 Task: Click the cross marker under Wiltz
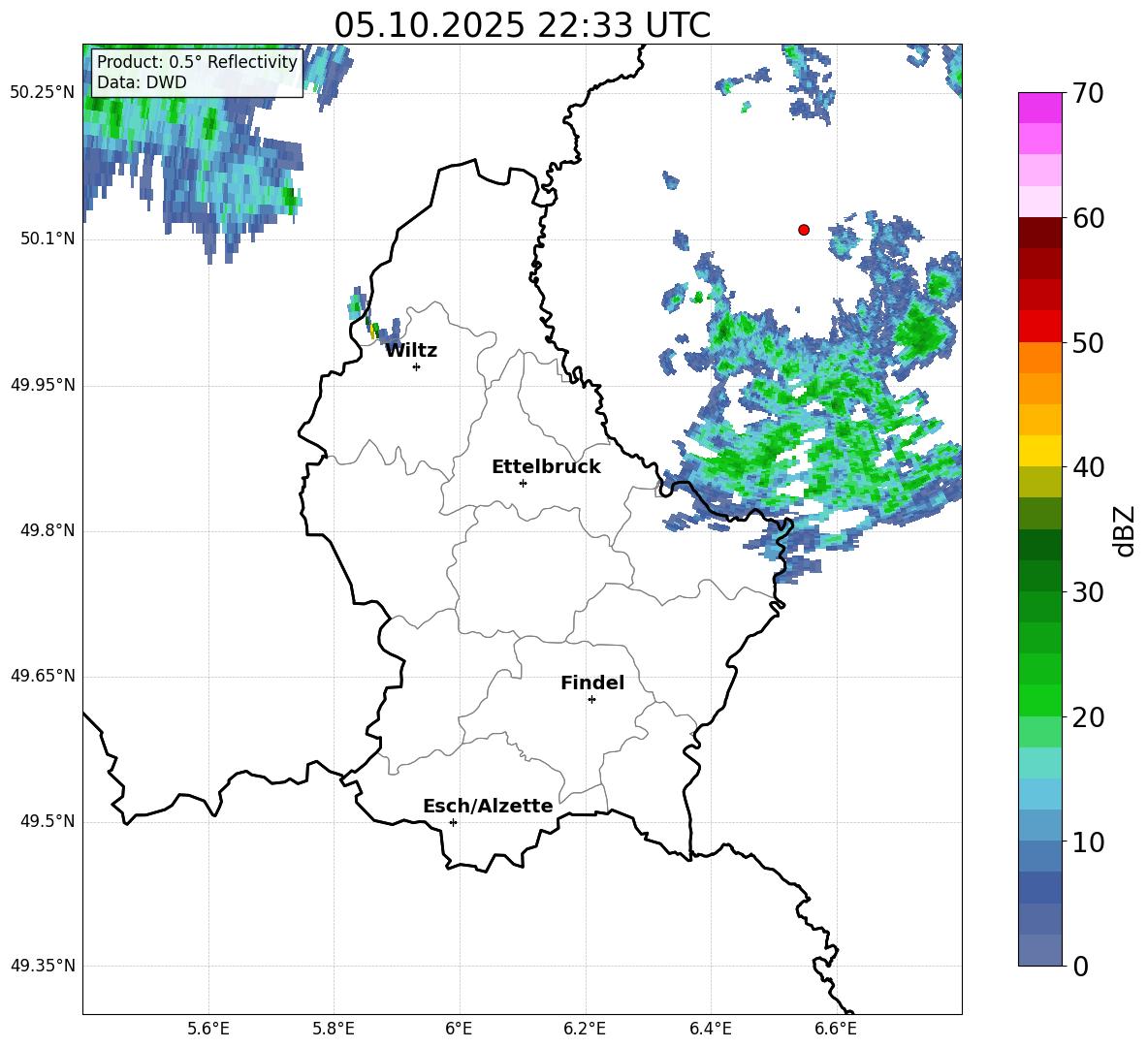tap(417, 366)
